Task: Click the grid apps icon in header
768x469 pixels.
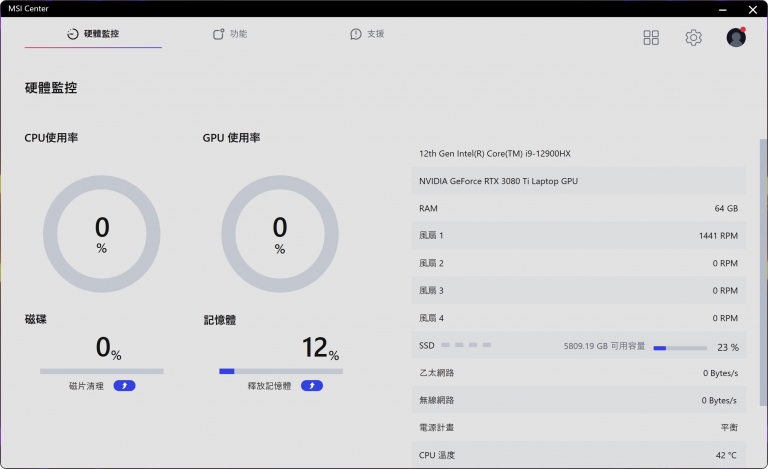Action: [651, 38]
